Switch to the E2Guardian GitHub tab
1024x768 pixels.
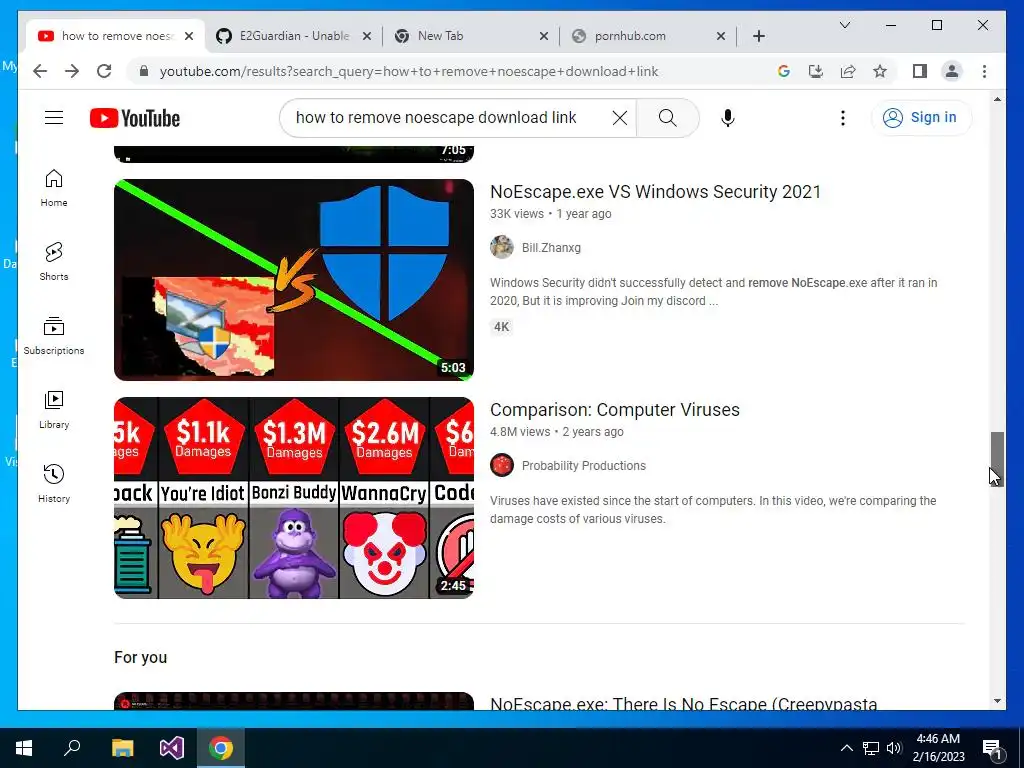[x=294, y=36]
